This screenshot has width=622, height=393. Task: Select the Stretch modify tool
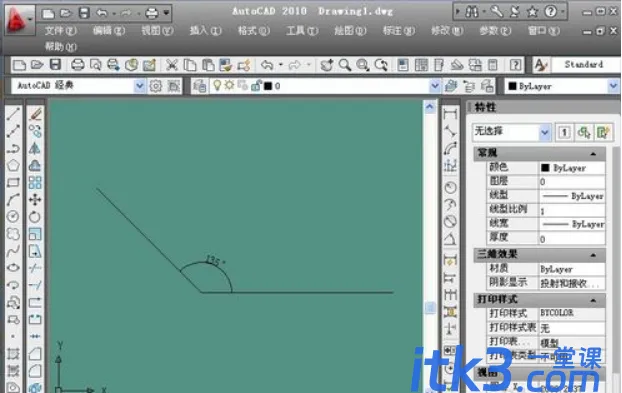tap(35, 251)
